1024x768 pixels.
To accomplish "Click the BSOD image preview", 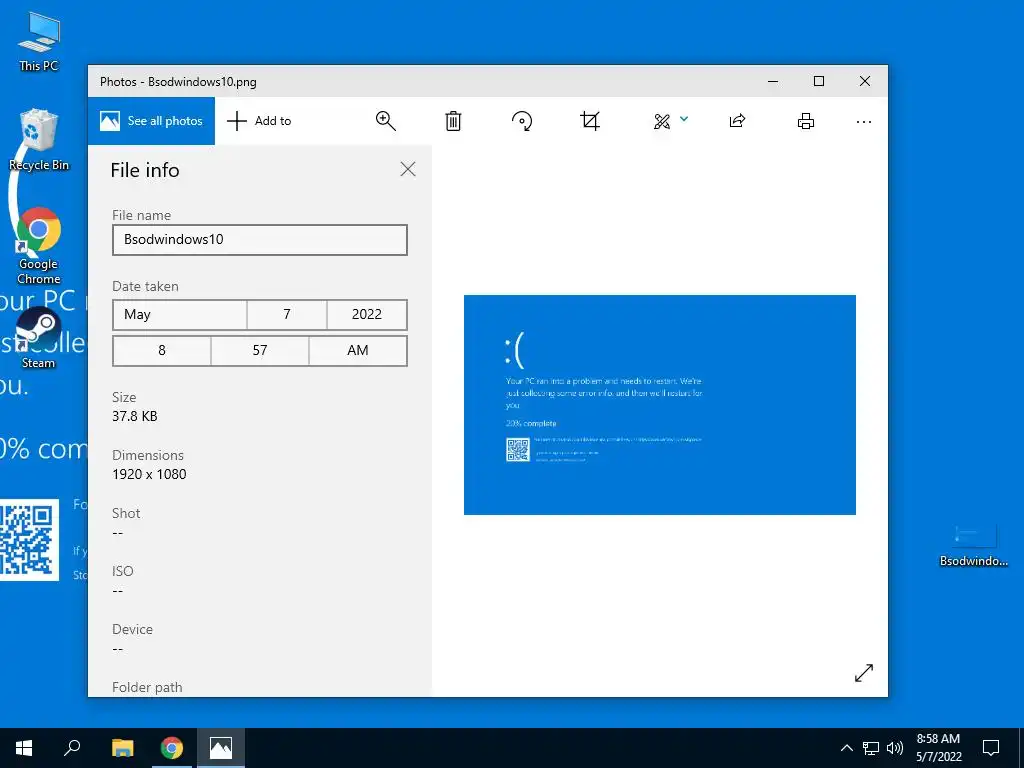I will click(x=660, y=405).
